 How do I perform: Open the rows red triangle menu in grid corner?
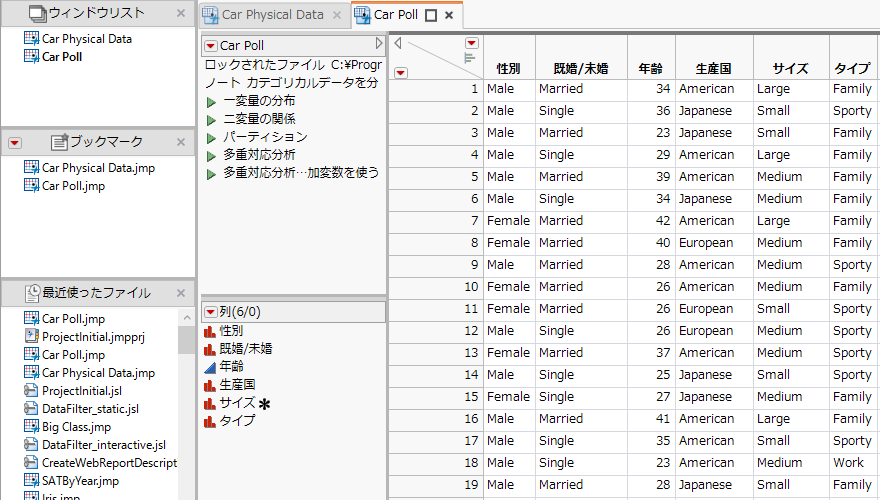(401, 72)
